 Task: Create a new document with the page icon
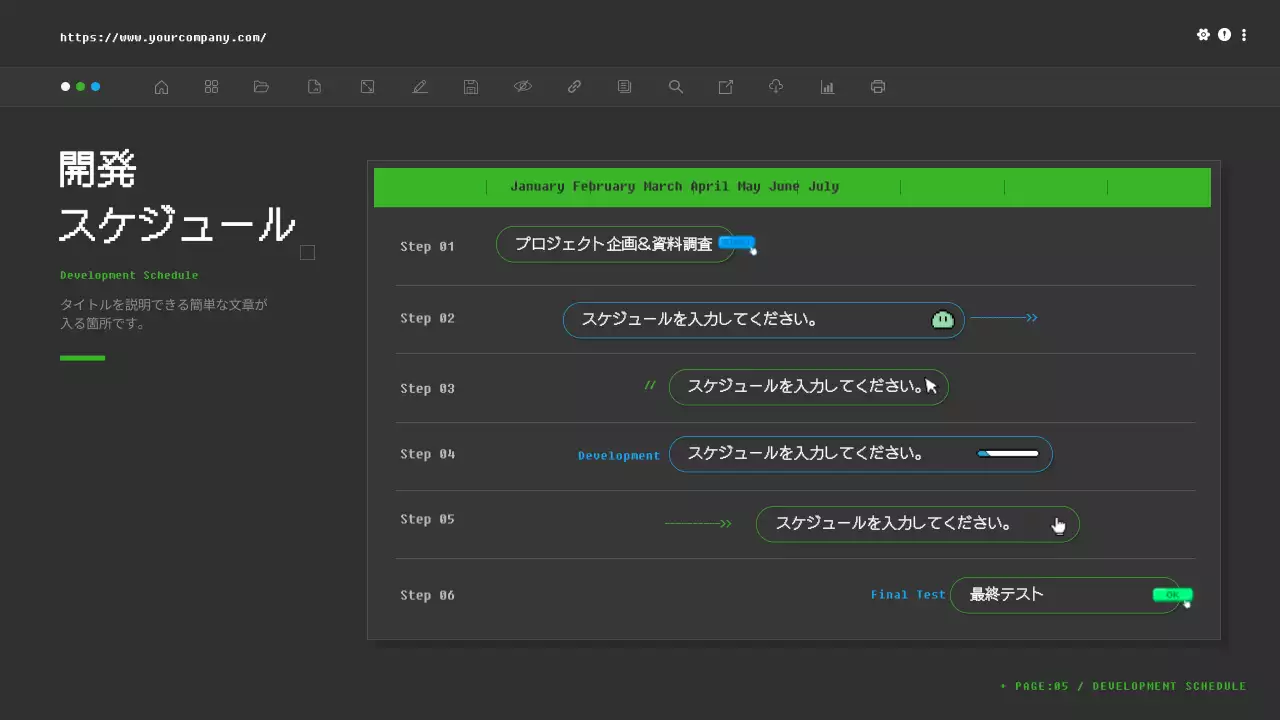[x=314, y=86]
